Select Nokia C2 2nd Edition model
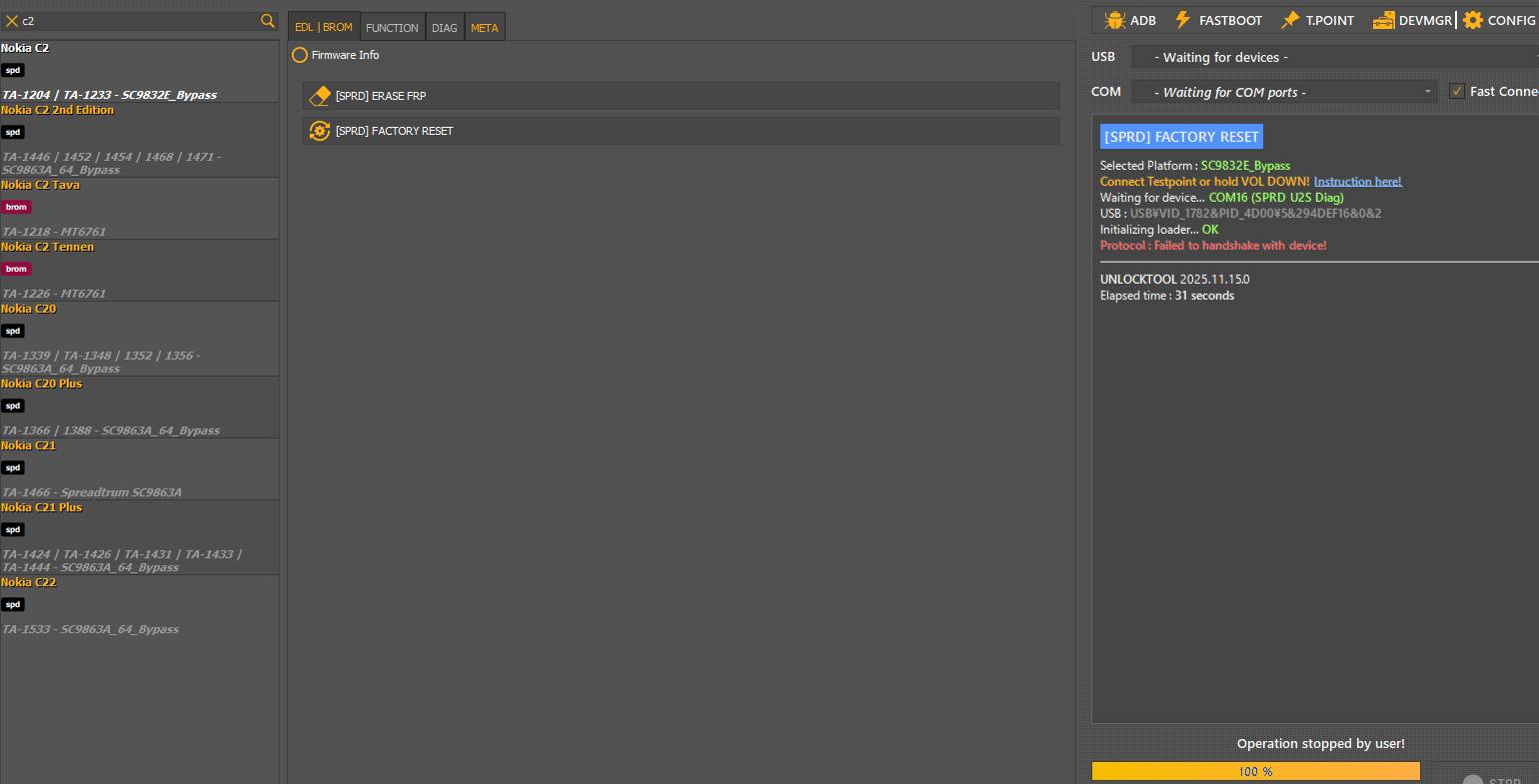Image resolution: width=1539 pixels, height=784 pixels. point(139,140)
